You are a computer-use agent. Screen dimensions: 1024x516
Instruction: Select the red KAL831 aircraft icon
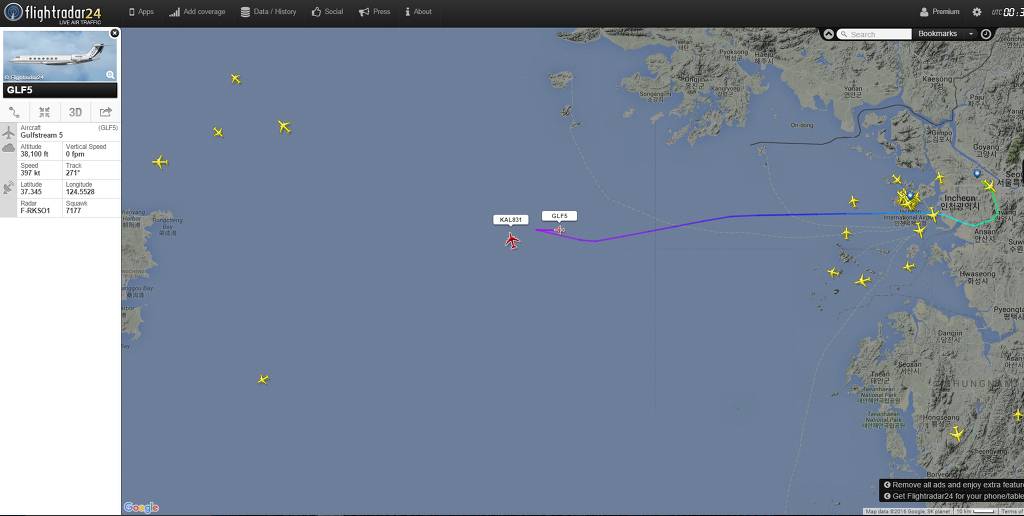coord(512,241)
